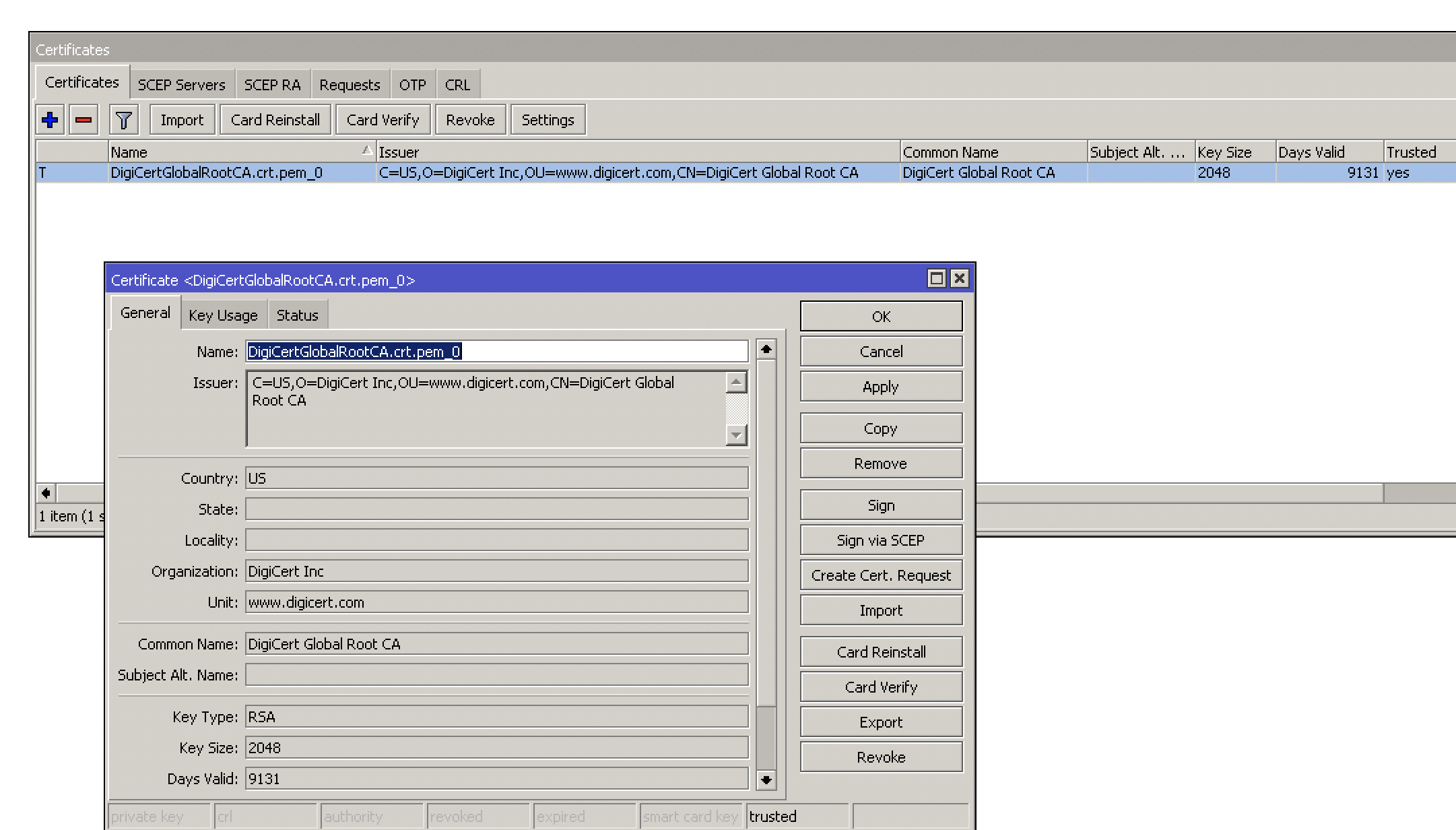Click the blue plus add certificate icon
This screenshot has width=1456, height=830.
coord(50,120)
